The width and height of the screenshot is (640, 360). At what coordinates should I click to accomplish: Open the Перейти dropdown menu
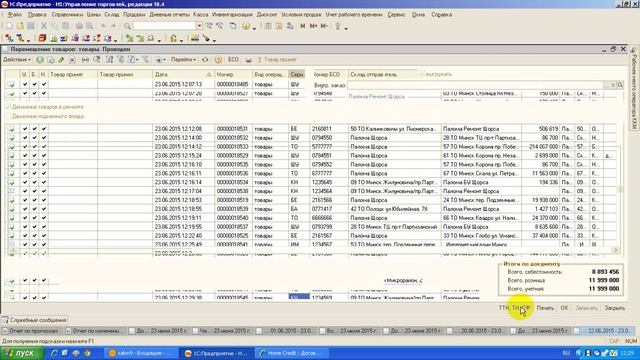click(x=183, y=60)
